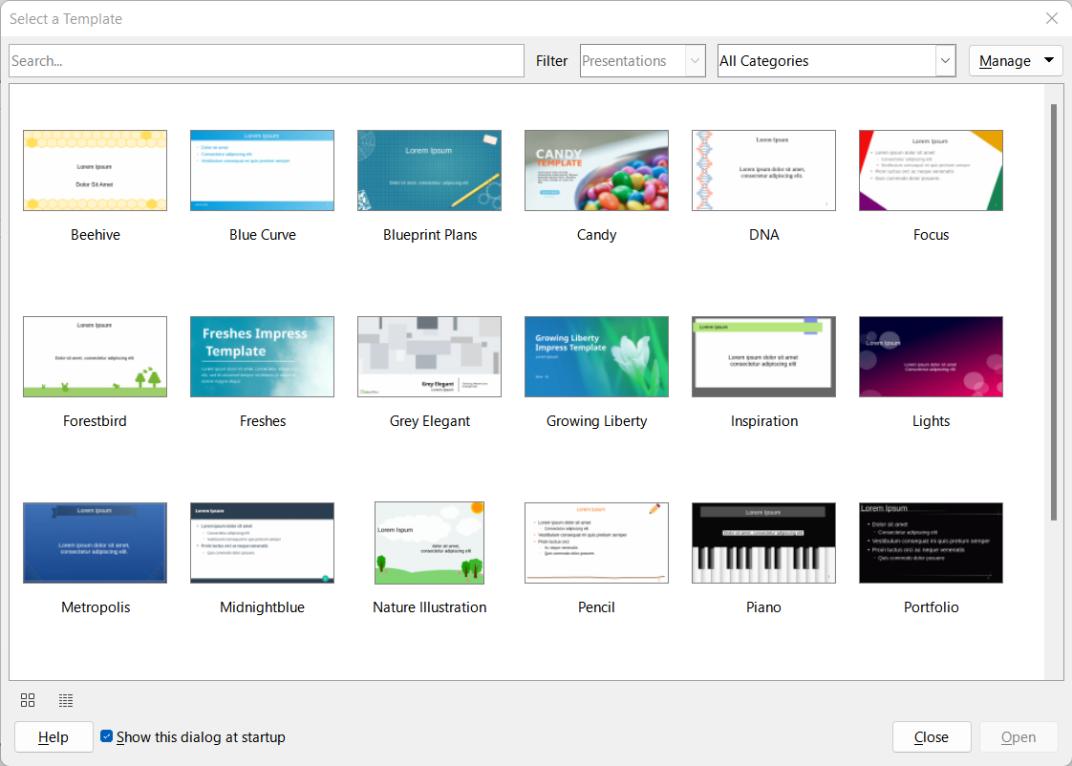Click the 'Growing Liberty' template name
Viewport: 1072px width, 766px height.
tap(597, 421)
